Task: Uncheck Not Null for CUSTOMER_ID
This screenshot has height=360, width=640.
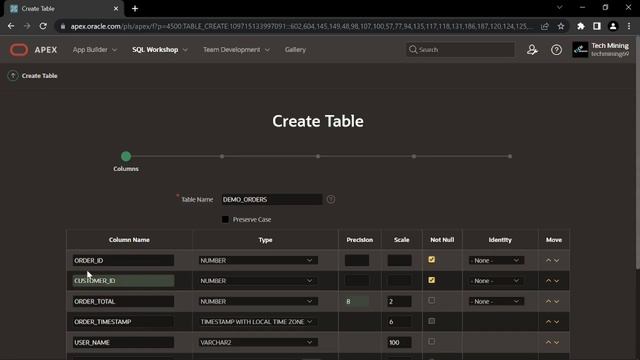Action: 431,280
